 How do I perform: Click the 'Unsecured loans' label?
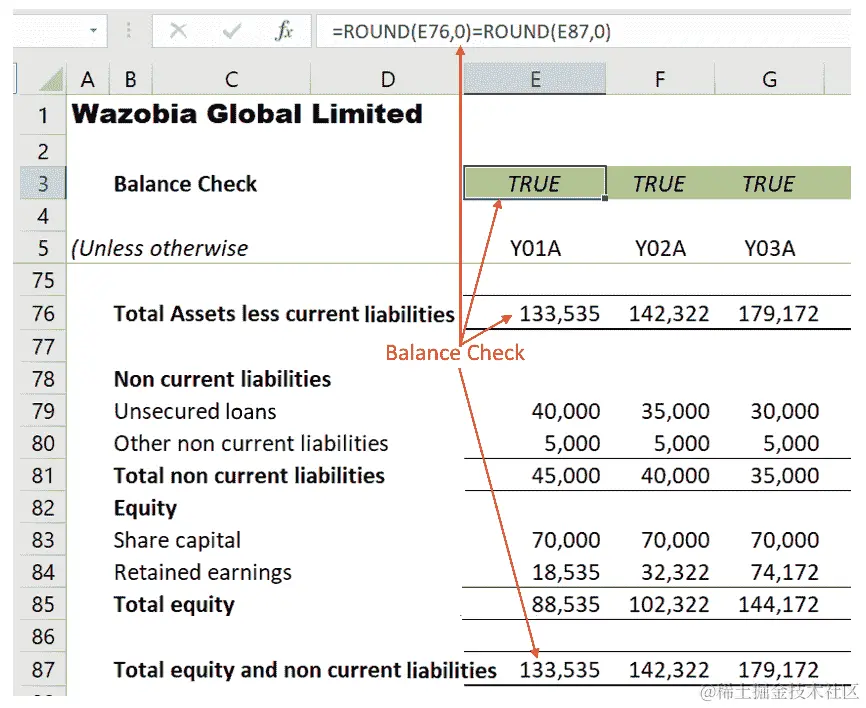(x=195, y=411)
